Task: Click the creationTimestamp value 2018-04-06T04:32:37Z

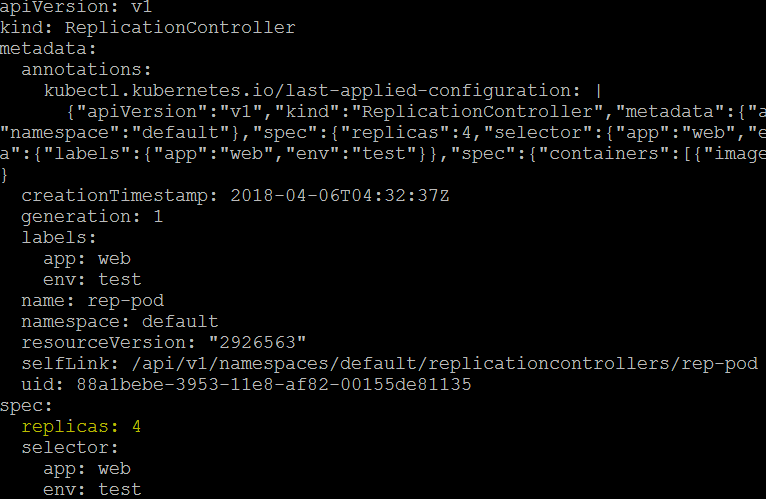Action: pyautogui.click(x=340, y=195)
